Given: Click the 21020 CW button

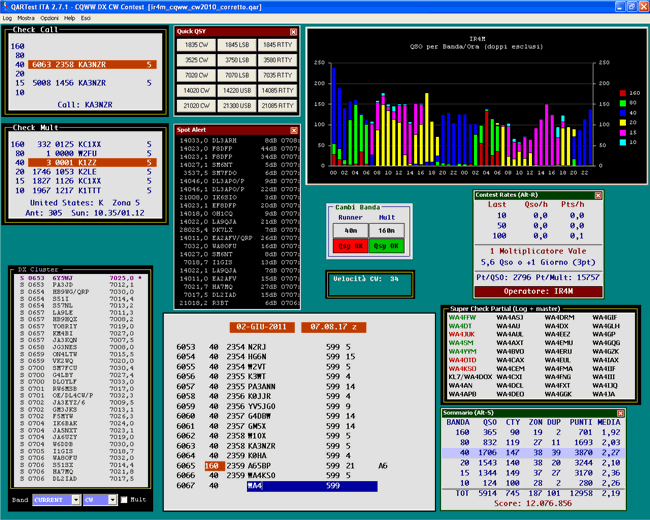Looking at the screenshot, I should coord(196,106).
